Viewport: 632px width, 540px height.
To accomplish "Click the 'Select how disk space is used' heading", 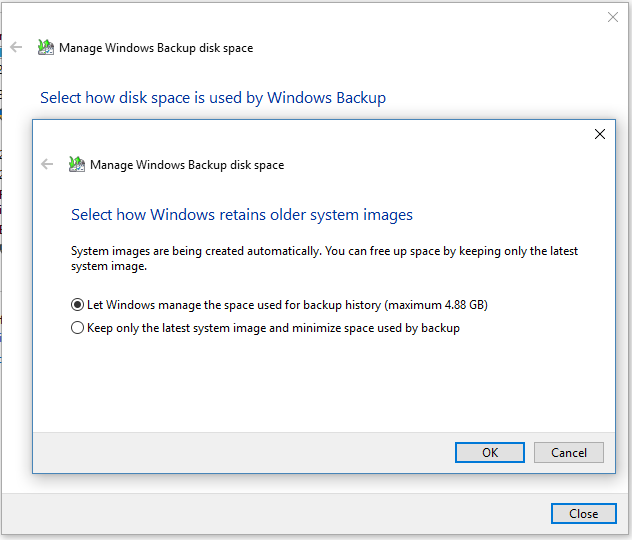I will [x=213, y=98].
